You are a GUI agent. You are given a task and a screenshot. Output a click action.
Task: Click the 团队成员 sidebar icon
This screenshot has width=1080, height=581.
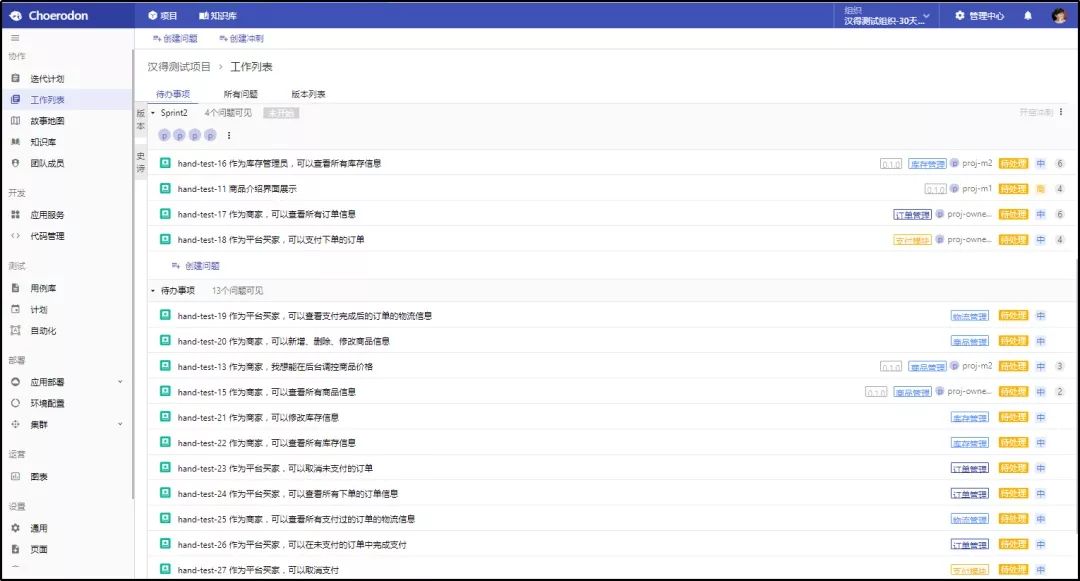click(15, 163)
